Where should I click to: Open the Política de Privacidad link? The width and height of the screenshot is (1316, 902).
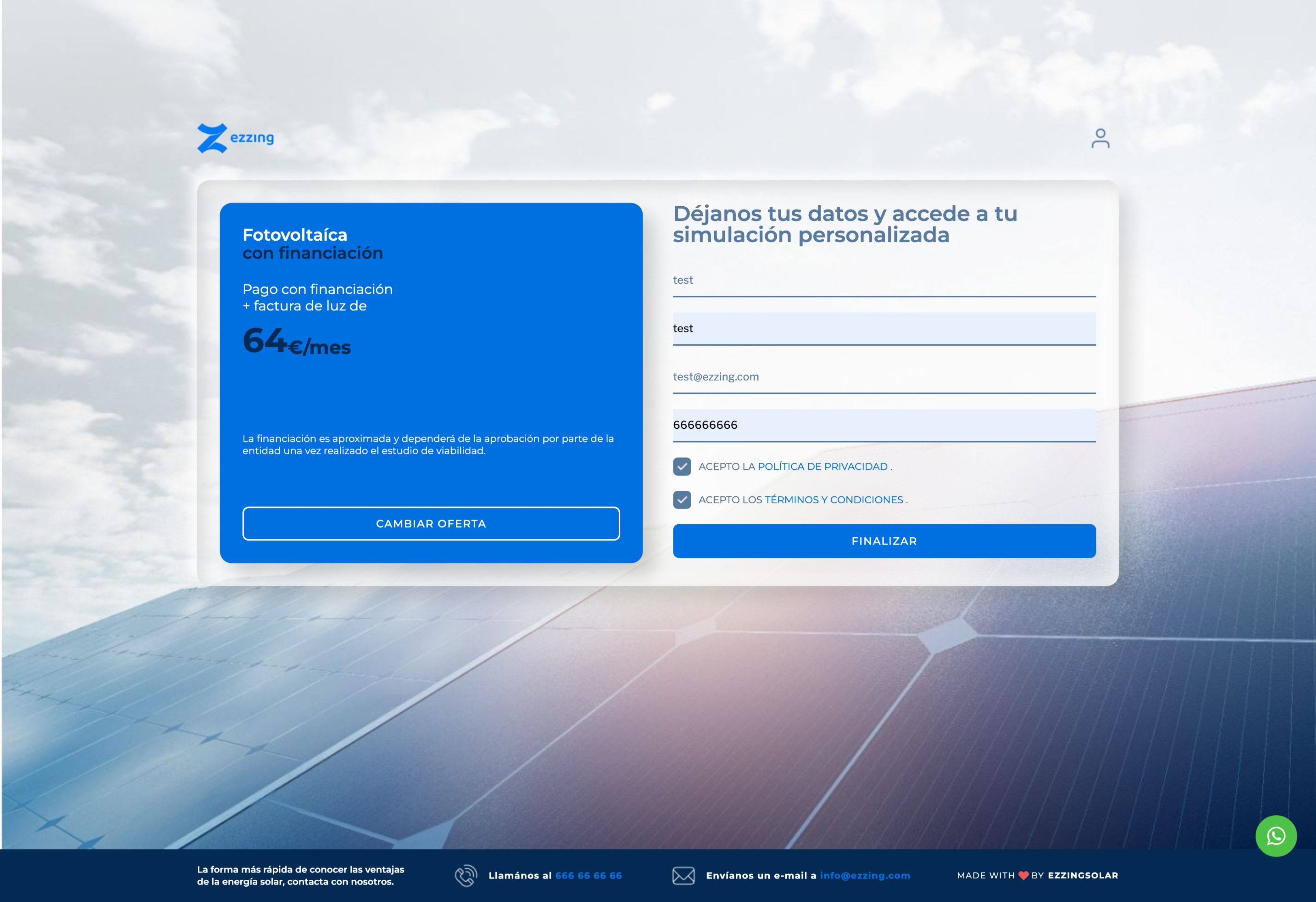coord(822,466)
